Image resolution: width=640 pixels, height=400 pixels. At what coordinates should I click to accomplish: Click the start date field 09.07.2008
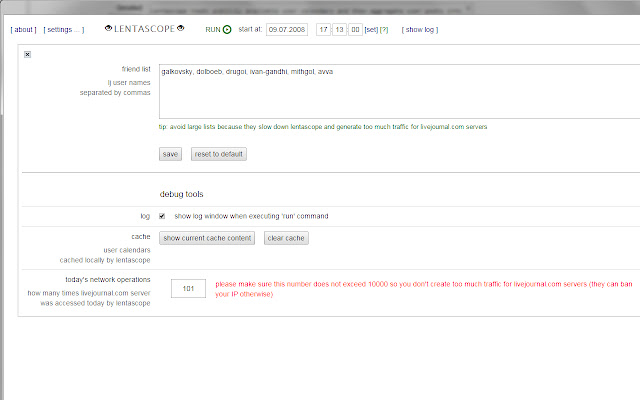point(287,29)
